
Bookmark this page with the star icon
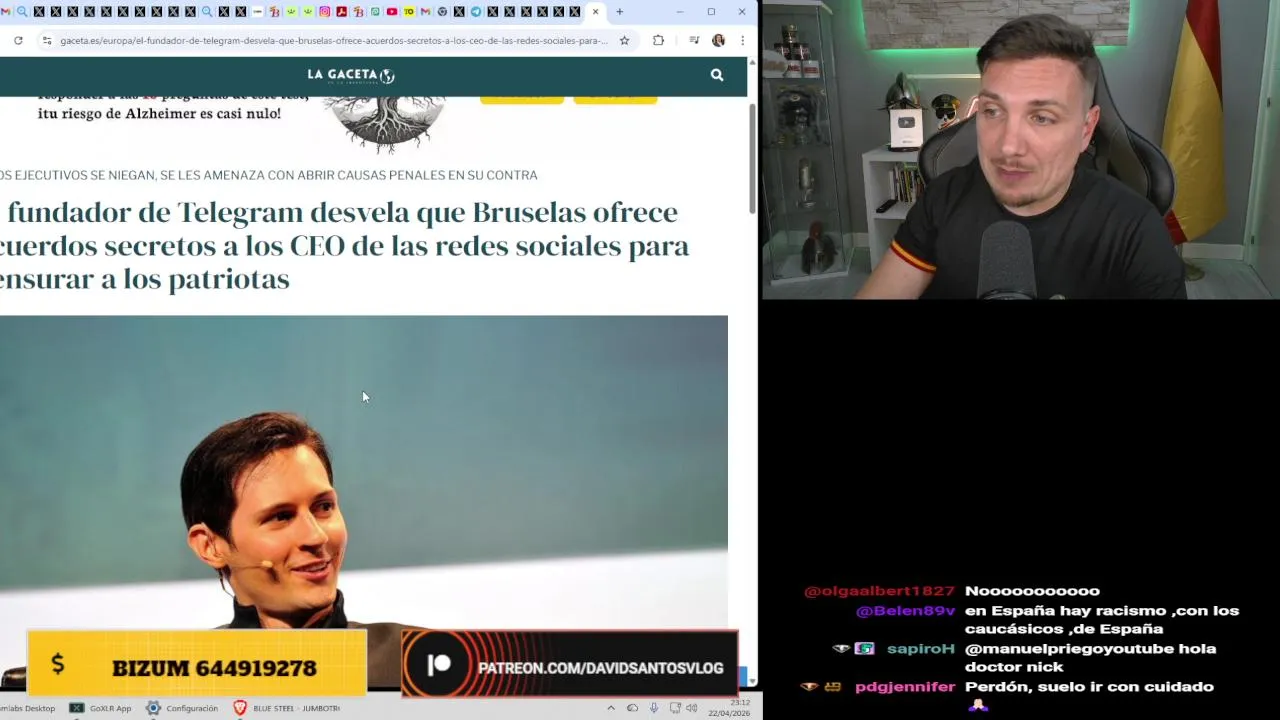point(624,40)
